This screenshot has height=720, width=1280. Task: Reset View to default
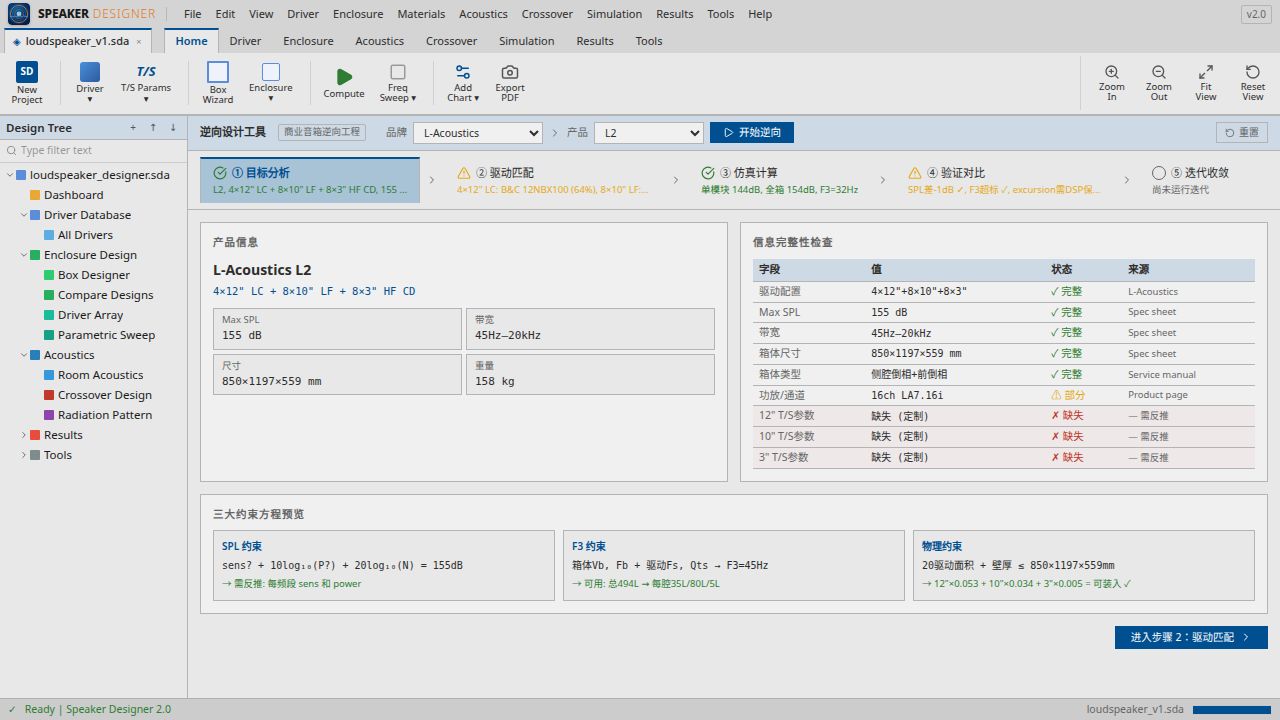[1253, 82]
